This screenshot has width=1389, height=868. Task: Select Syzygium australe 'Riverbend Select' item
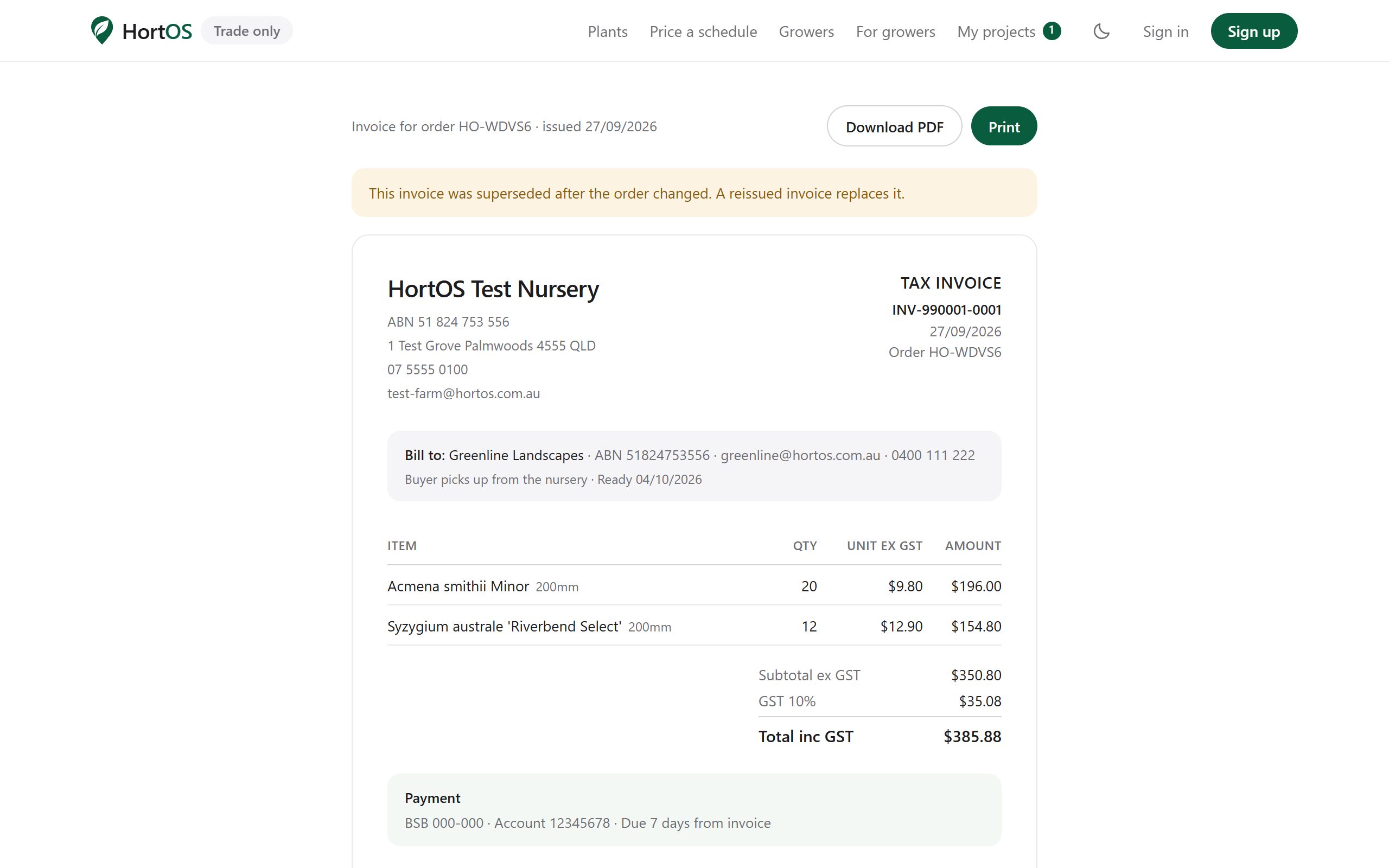point(505,627)
